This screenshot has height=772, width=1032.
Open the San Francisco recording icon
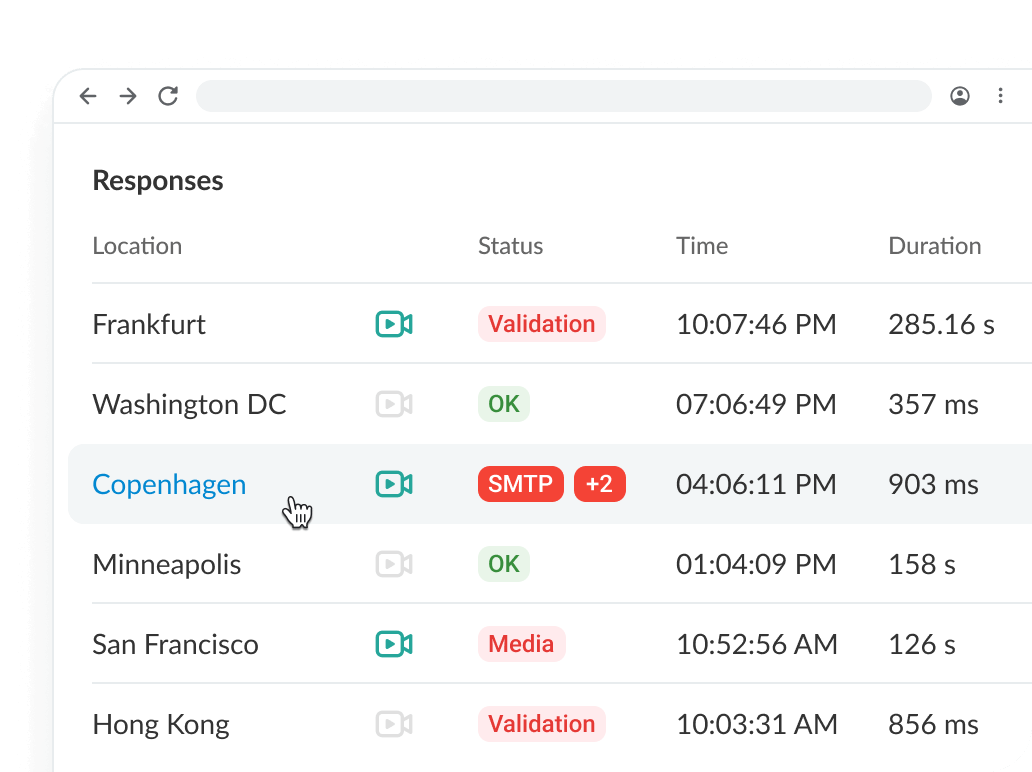point(394,644)
